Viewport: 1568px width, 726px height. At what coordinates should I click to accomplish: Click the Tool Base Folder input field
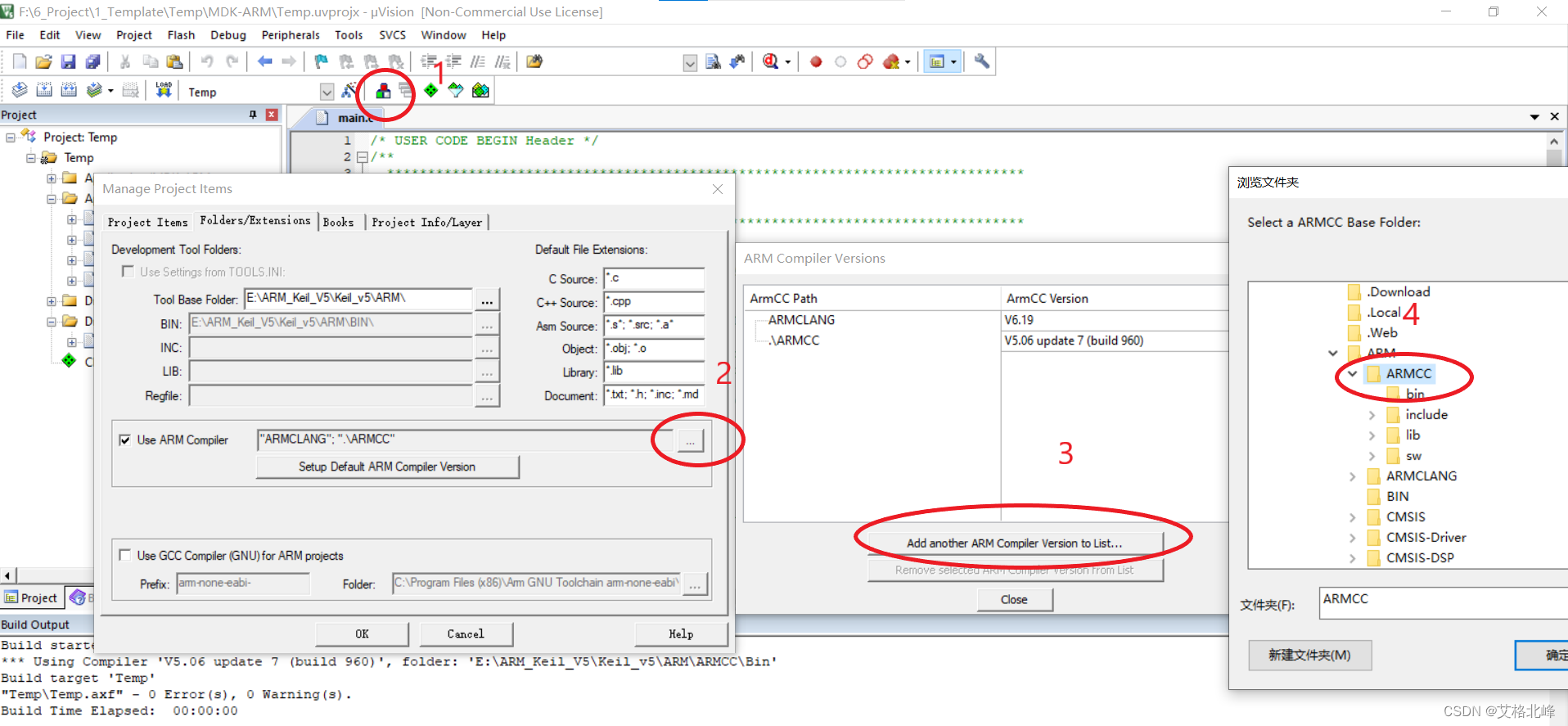click(x=358, y=299)
